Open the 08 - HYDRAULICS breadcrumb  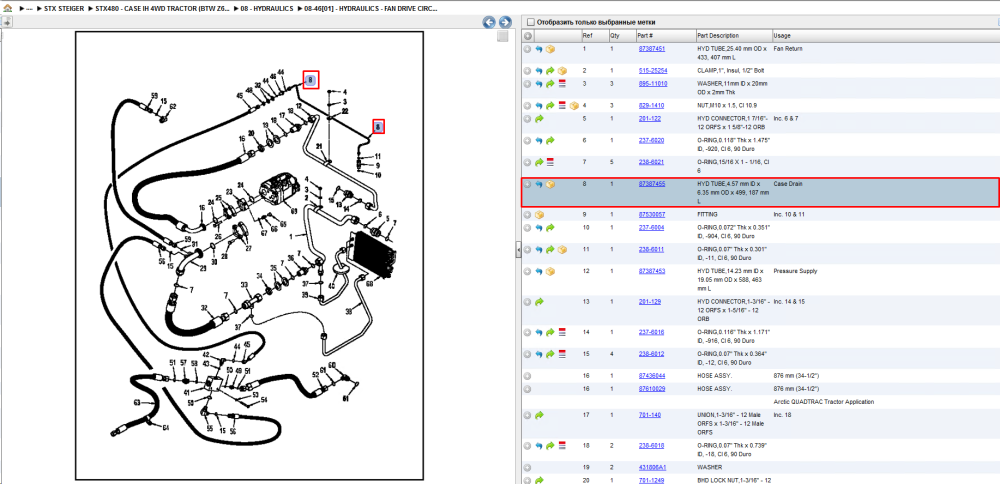tap(267, 9)
